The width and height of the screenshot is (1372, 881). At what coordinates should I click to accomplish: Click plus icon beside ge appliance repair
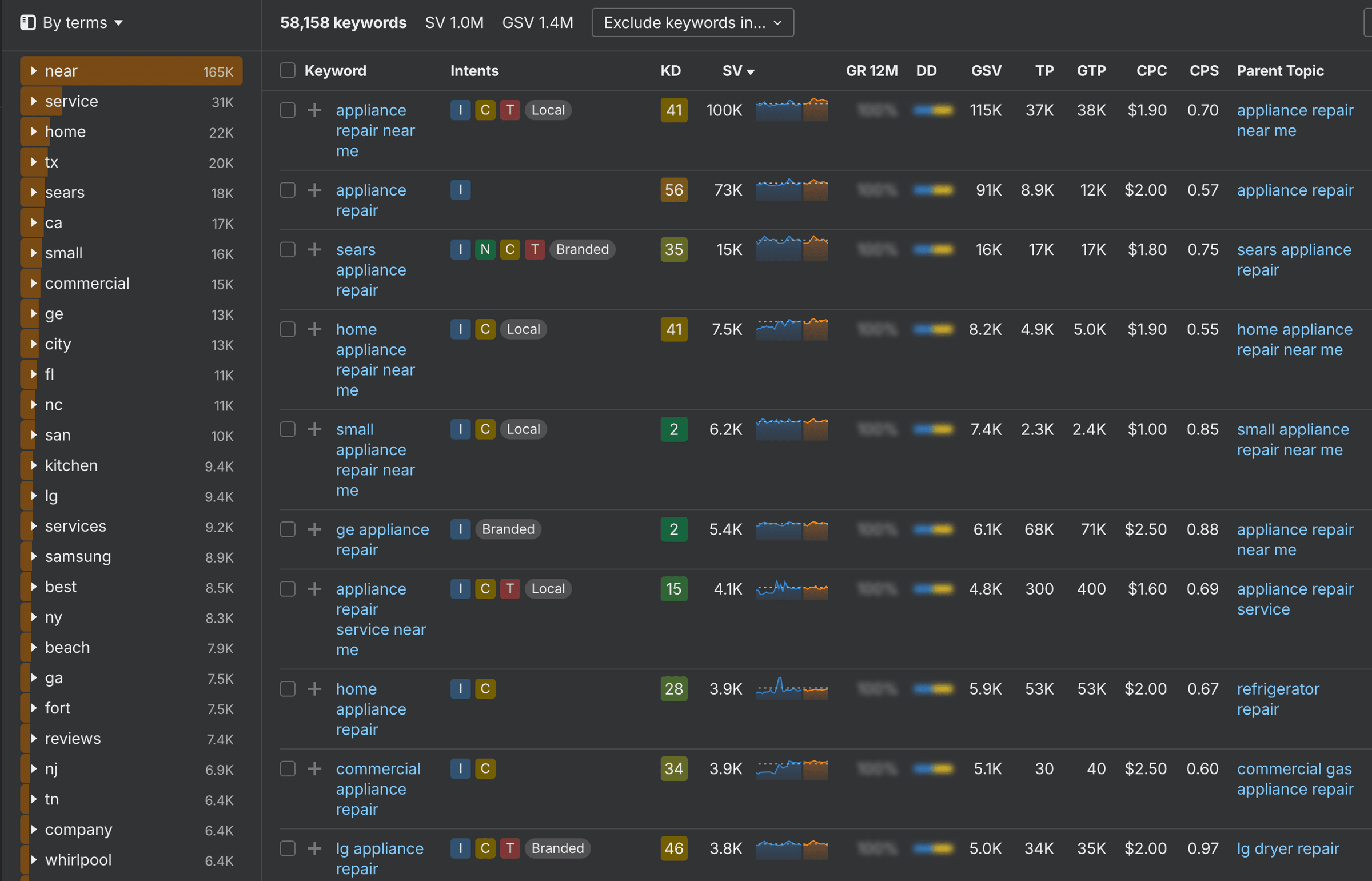(314, 529)
